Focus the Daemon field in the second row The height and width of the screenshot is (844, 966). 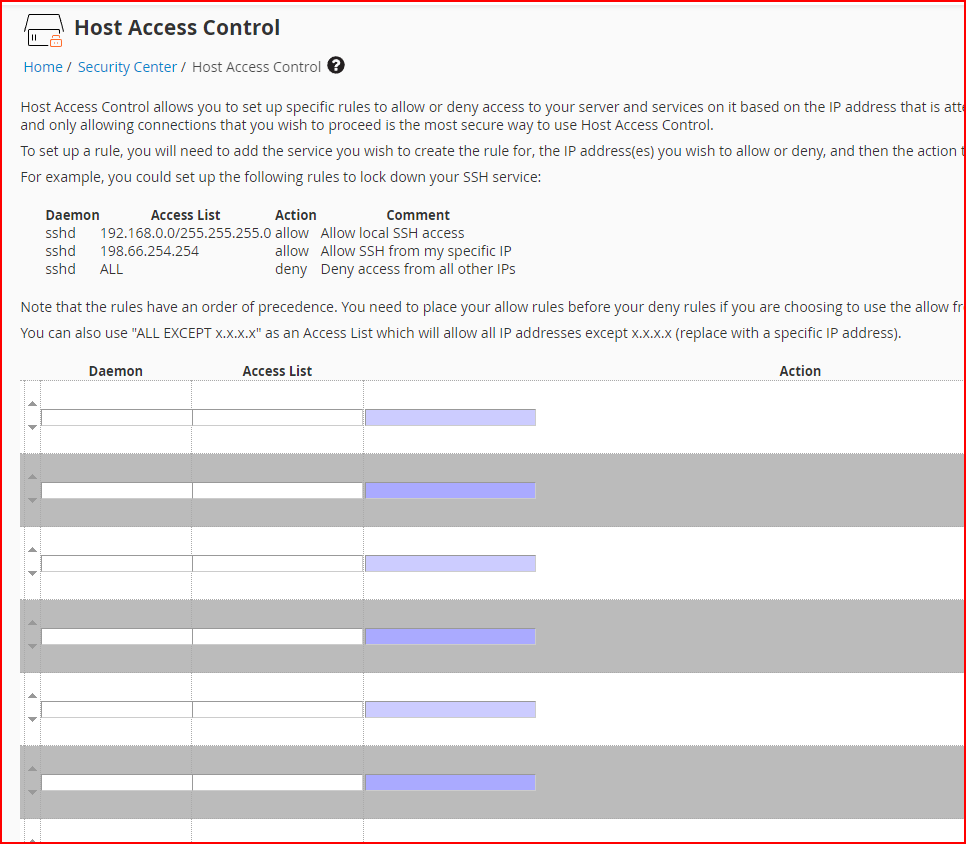click(116, 491)
